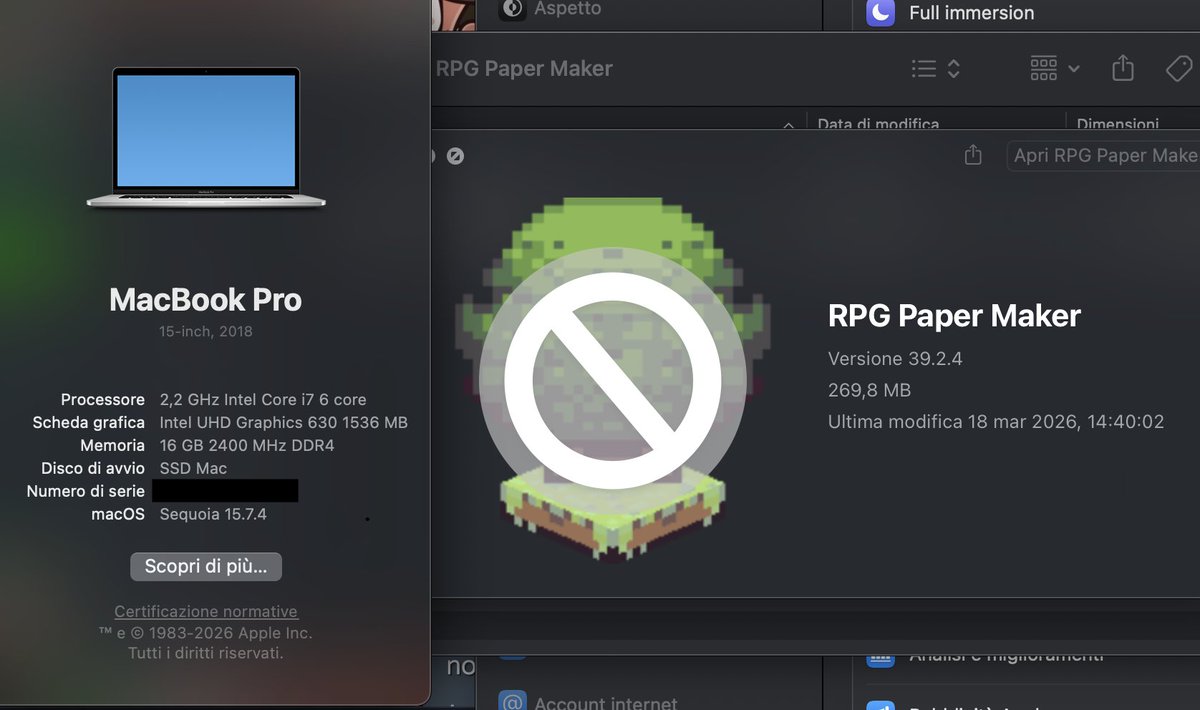Click the Aspetto icon in System Settings
The width and height of the screenshot is (1200, 710).
point(513,8)
